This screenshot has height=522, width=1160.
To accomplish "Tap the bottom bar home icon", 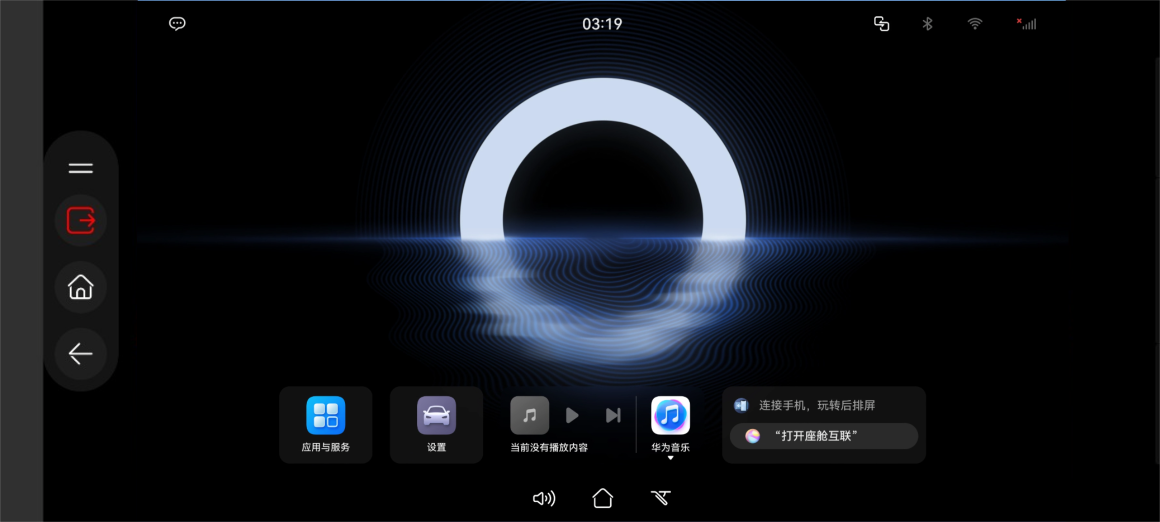I will click(602, 498).
